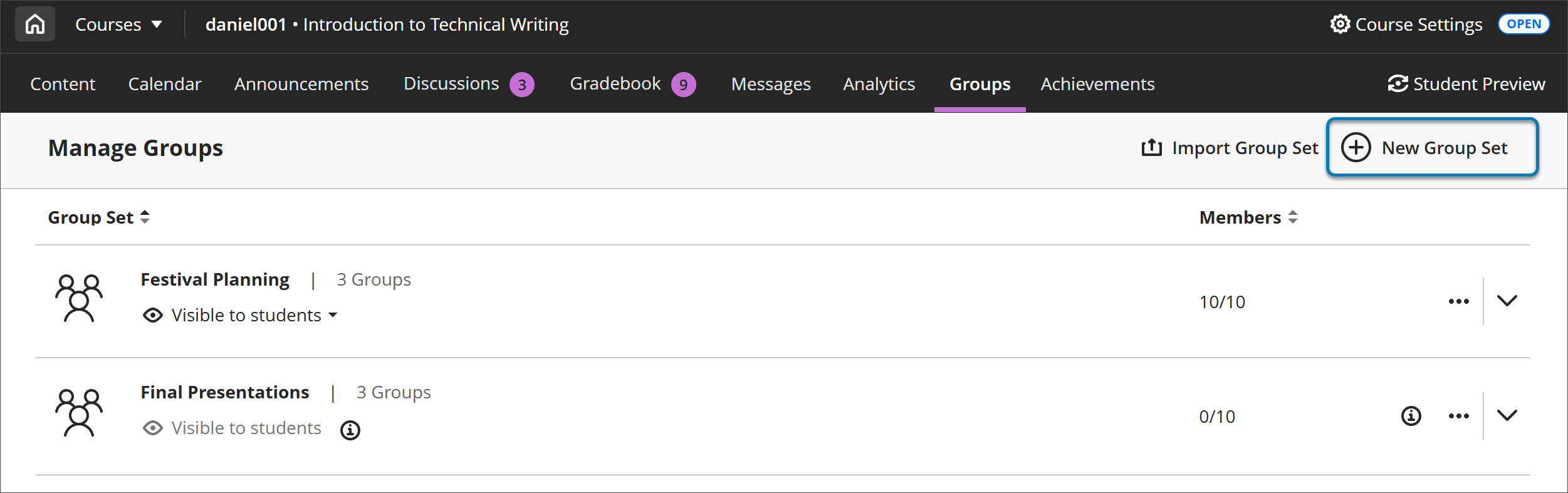
Task: Click the plus icon for New Group Set
Action: 1356,148
